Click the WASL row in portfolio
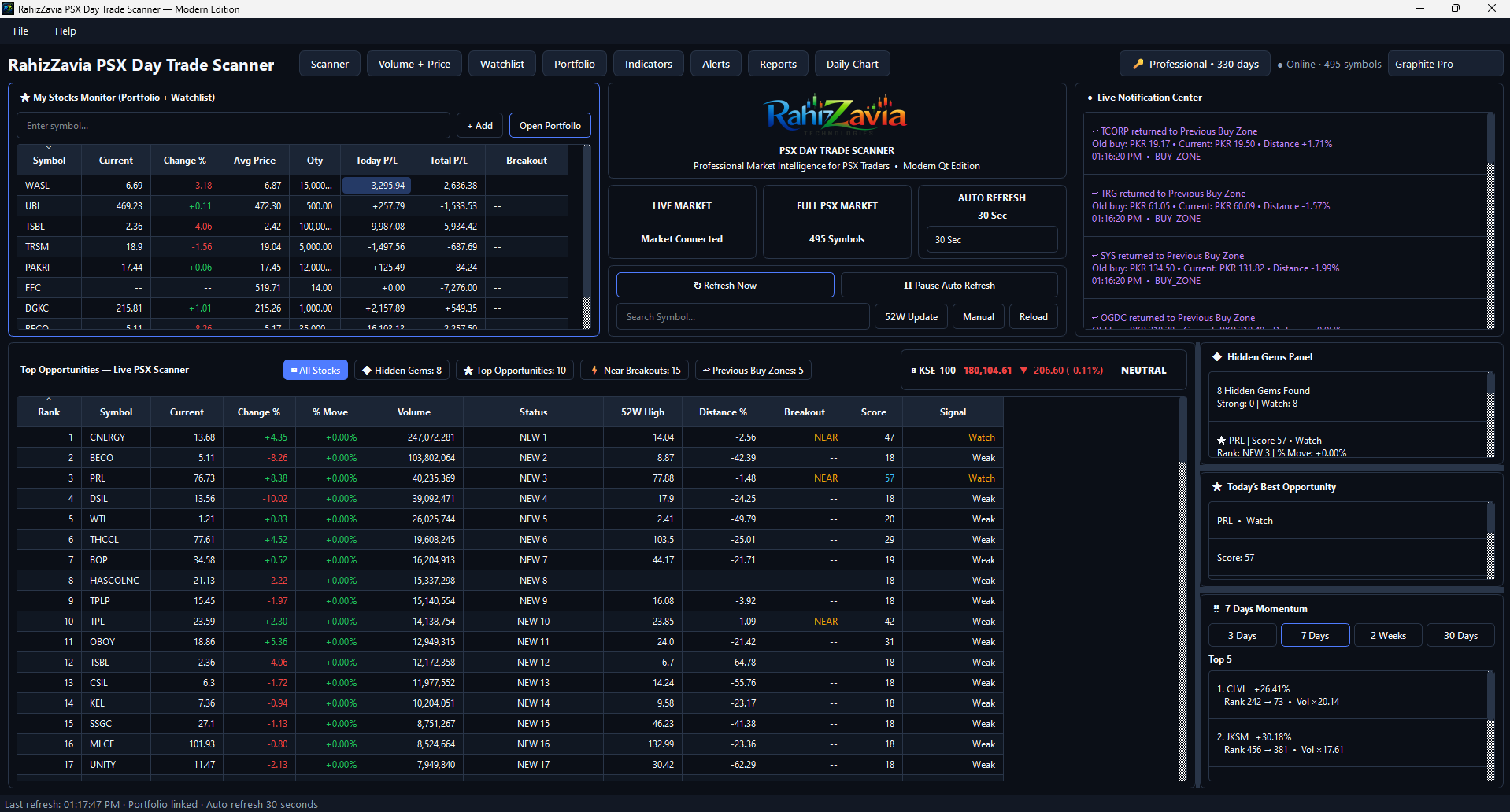The image size is (1510, 812). coord(292,185)
